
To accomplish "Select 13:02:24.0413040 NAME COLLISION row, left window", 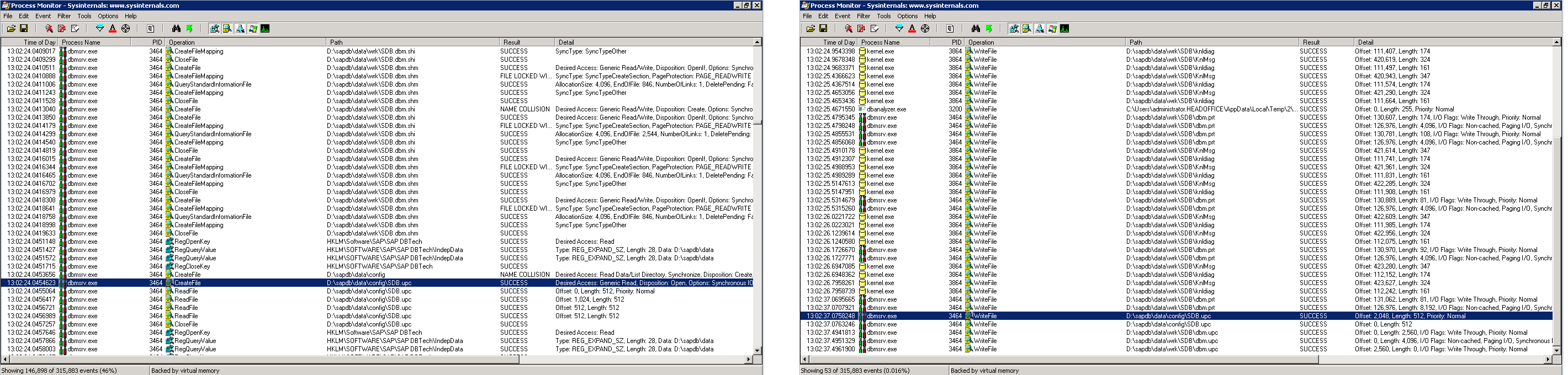I will 377,109.
